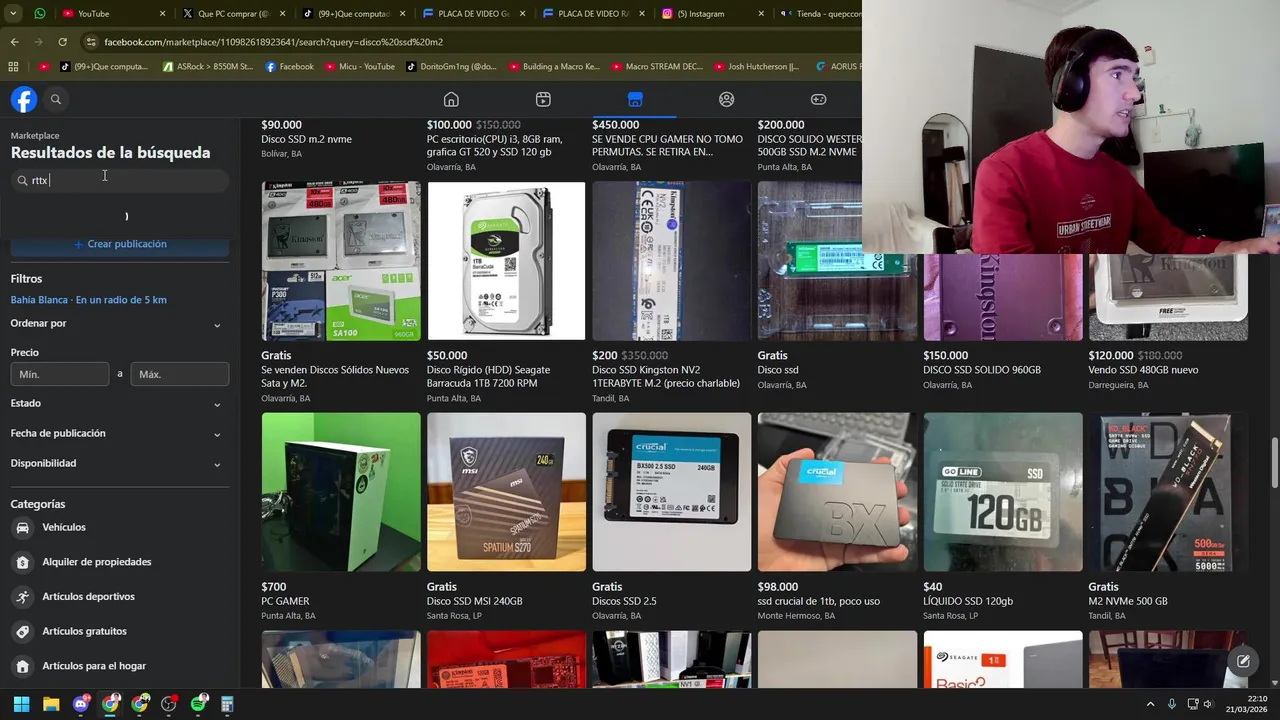Click the Facebook logo icon

pyautogui.click(x=24, y=99)
